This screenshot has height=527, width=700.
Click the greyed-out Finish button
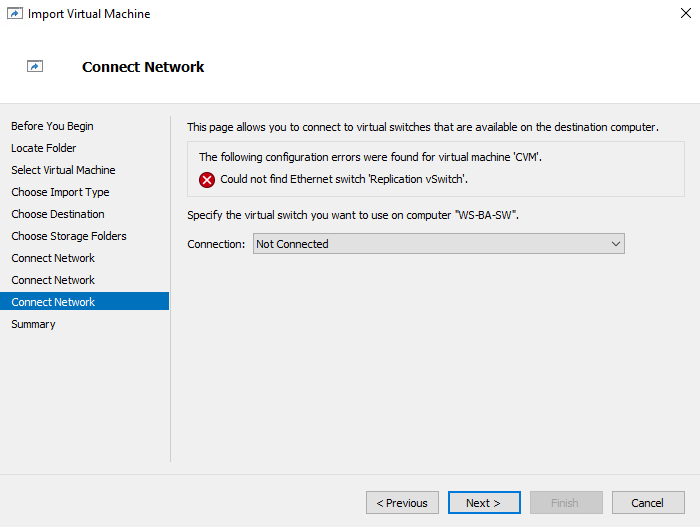pos(566,503)
